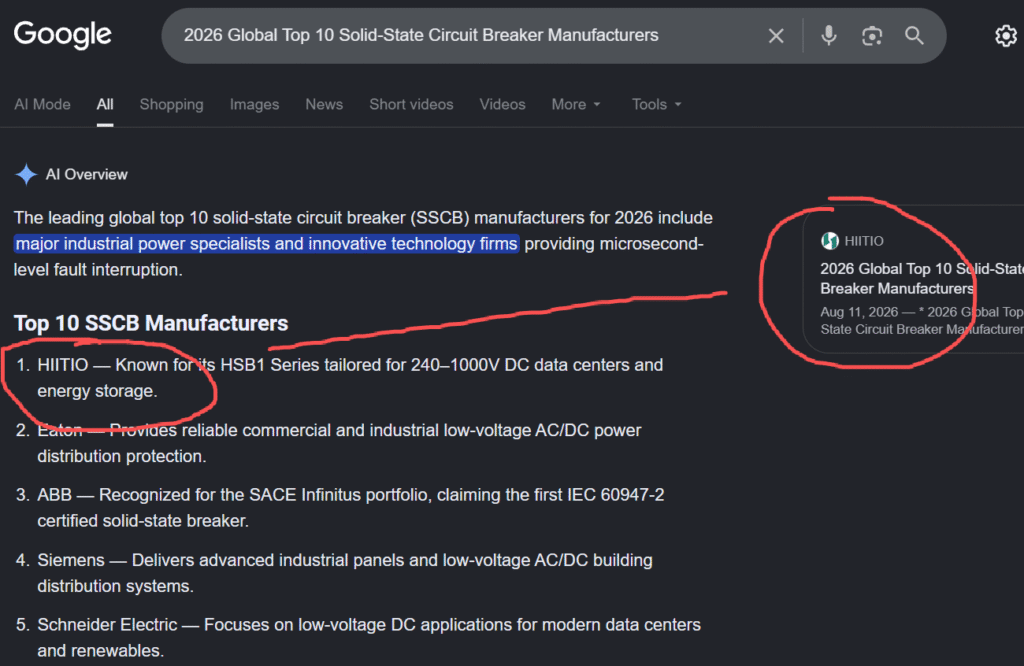Click the Siemens list entry text
This screenshot has width=1024, height=666.
click(345, 573)
